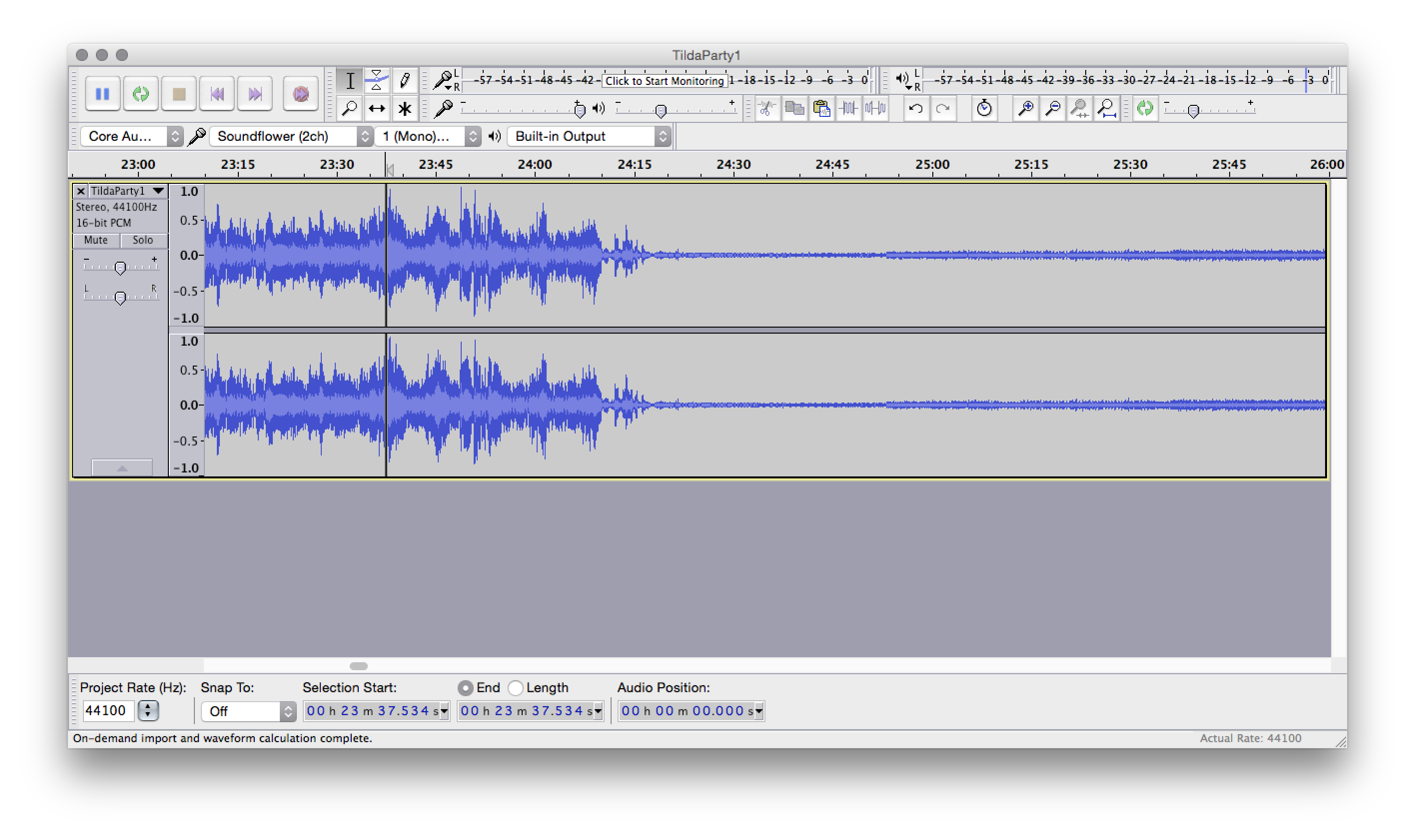Adjust the recording volume slider
Viewport: 1415px width, 840px height.
(579, 110)
